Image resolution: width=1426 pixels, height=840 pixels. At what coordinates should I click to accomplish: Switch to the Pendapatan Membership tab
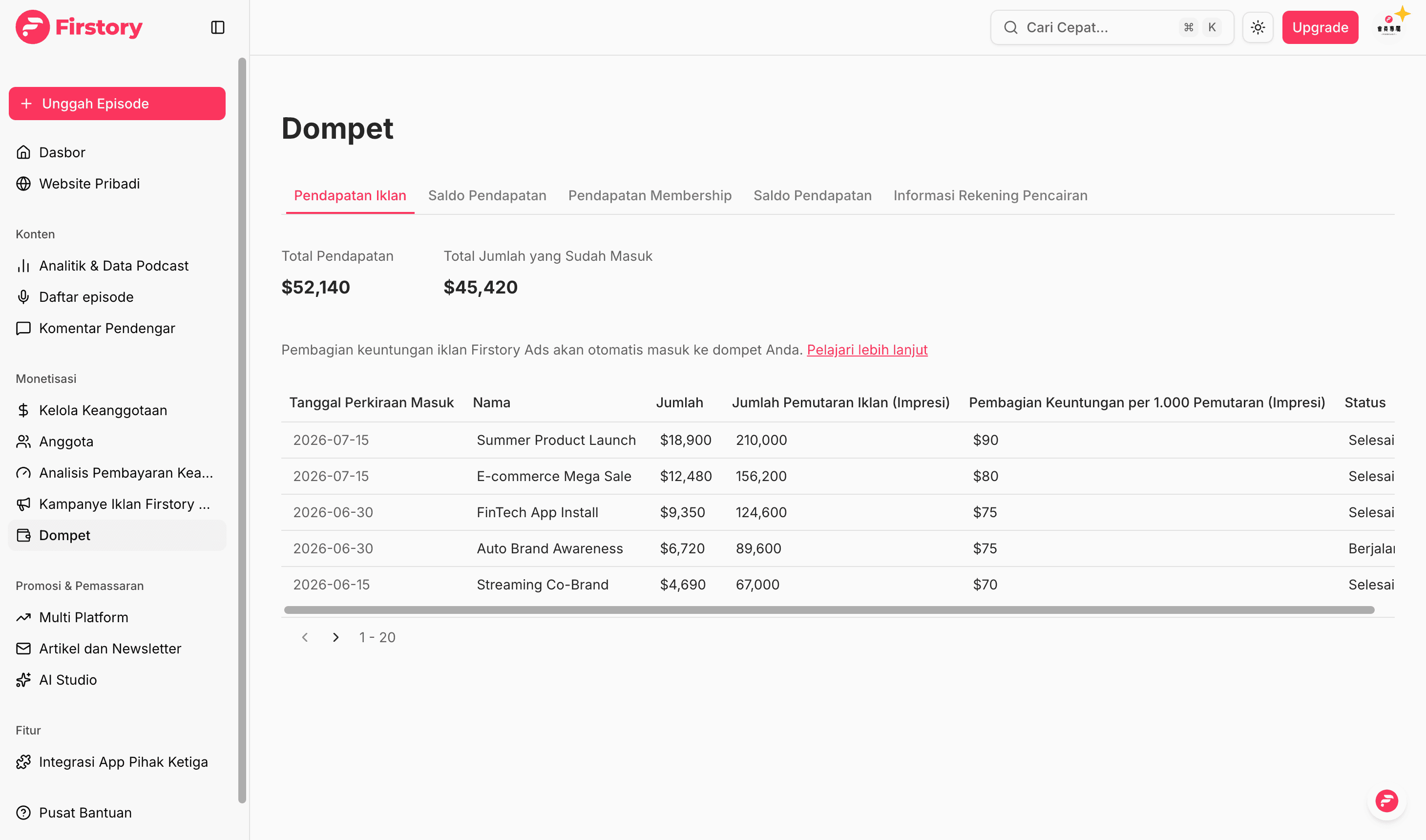650,195
